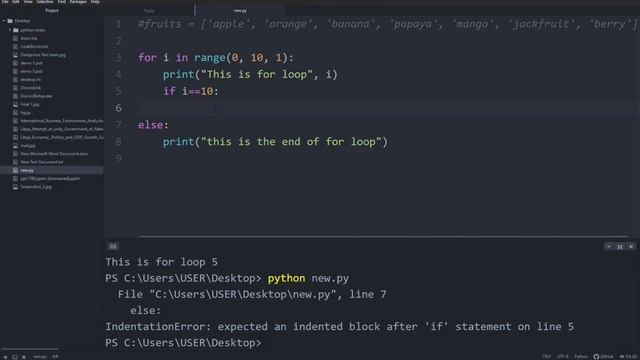Image resolution: width=640 pixels, height=360 pixels.
Task: Click the new.py file name in status bar
Action: coord(40,357)
